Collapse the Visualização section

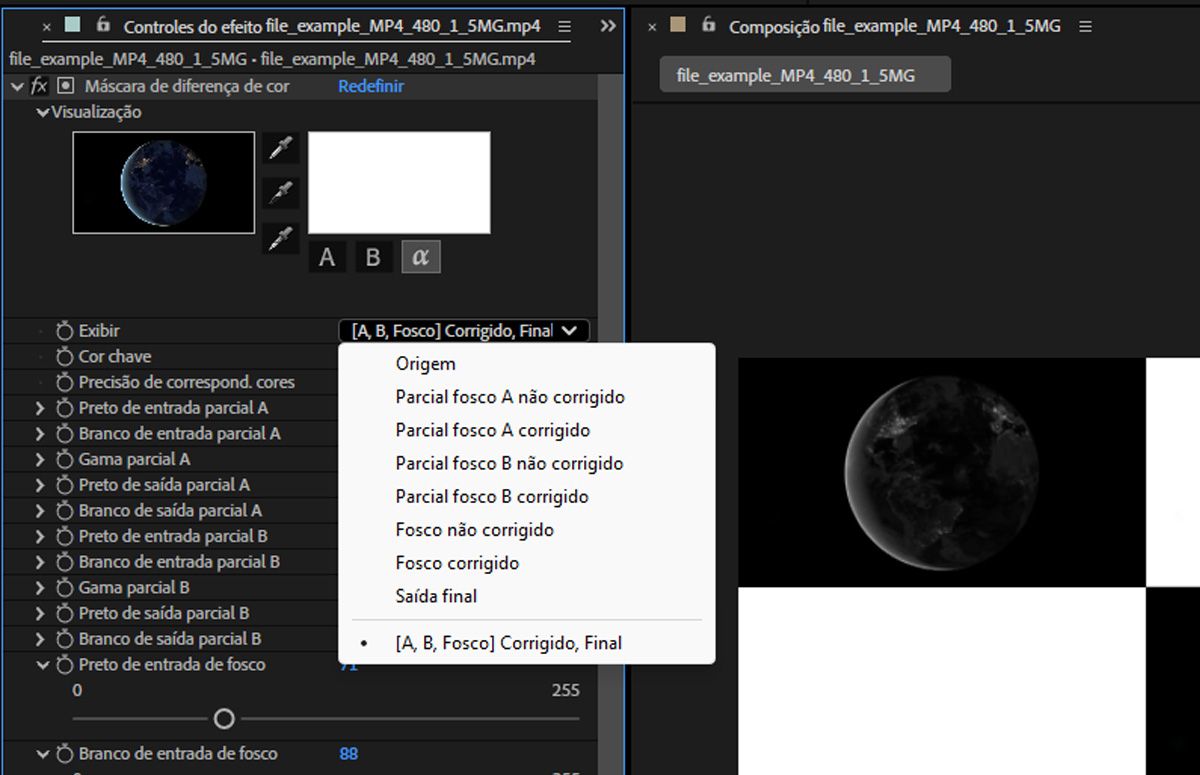(x=42, y=112)
